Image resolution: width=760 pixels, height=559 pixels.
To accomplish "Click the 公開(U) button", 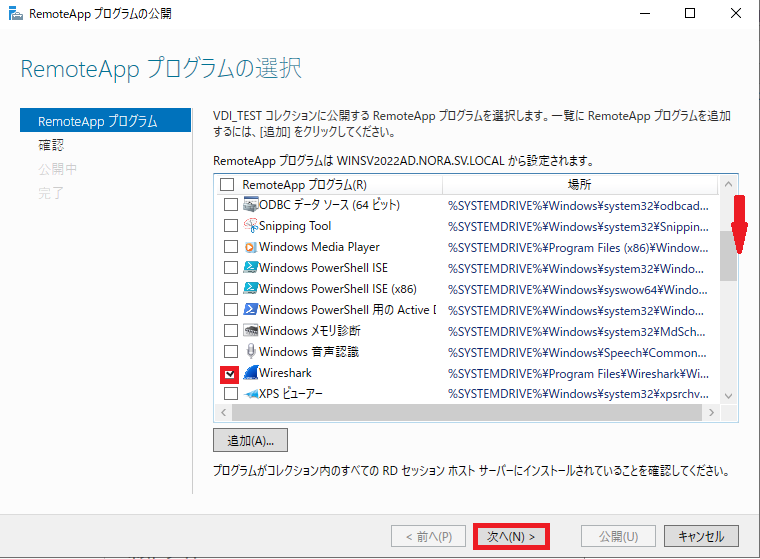I will 618,537.
